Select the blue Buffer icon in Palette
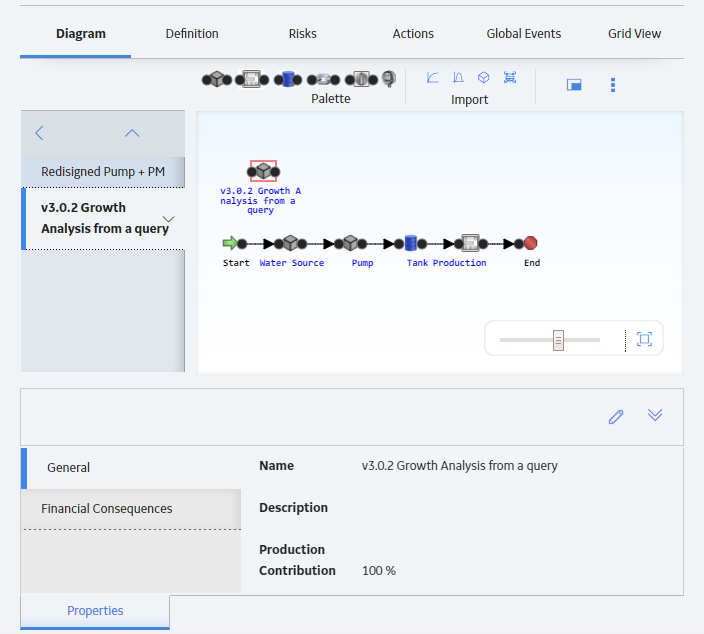 click(x=288, y=79)
